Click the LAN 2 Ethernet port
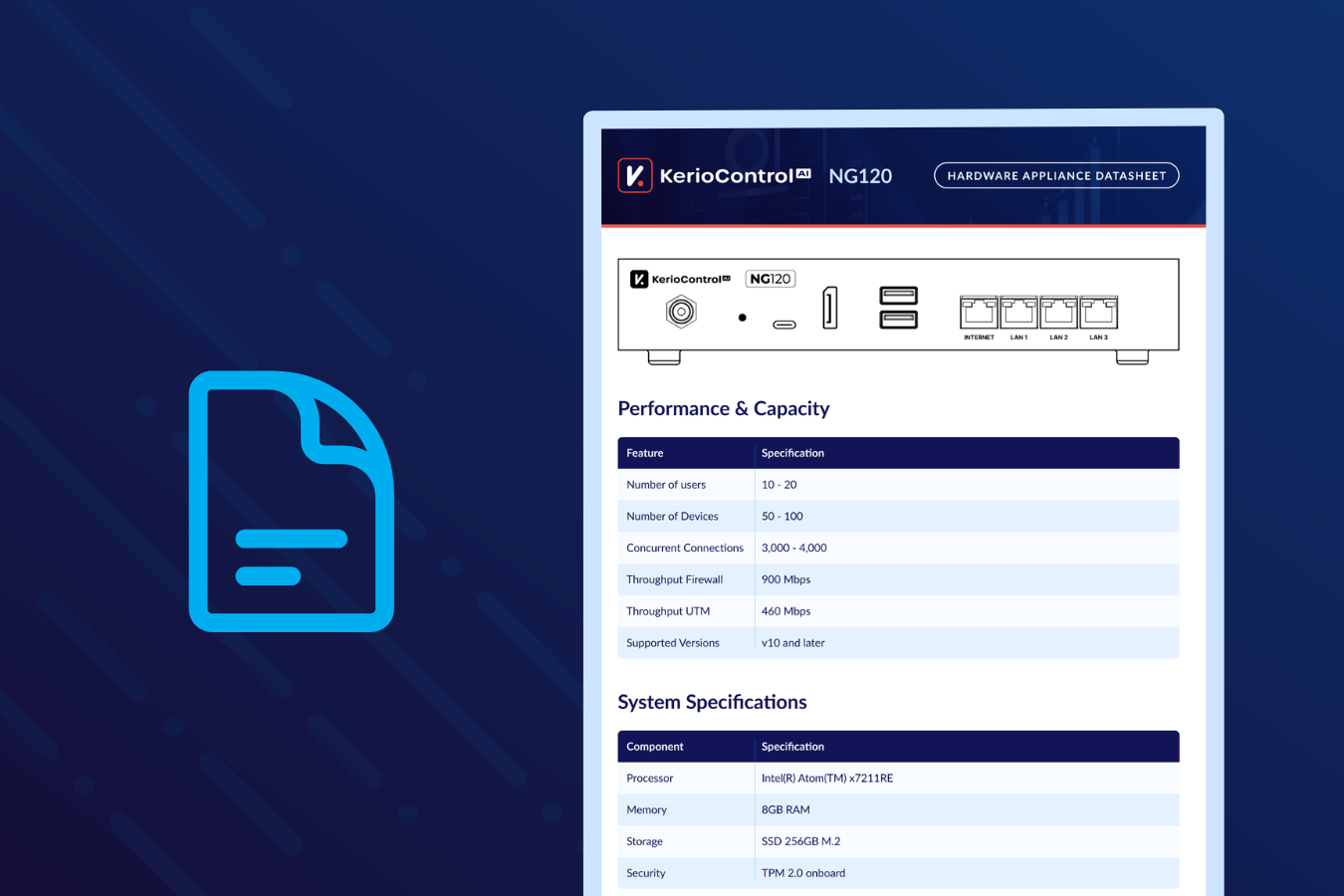 point(1058,312)
